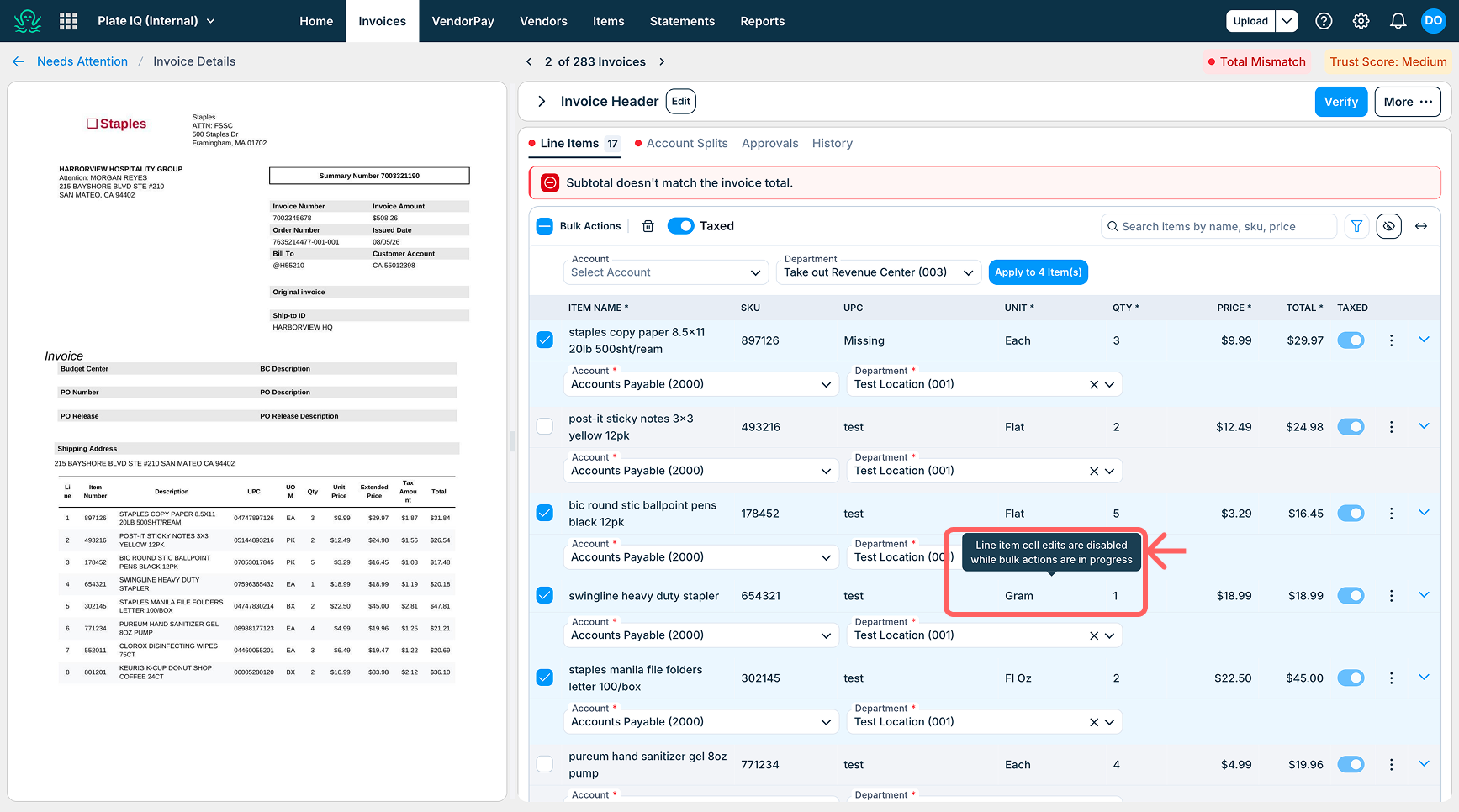Open the VendorPay menu item
This screenshot has width=1459, height=812.
tap(463, 21)
